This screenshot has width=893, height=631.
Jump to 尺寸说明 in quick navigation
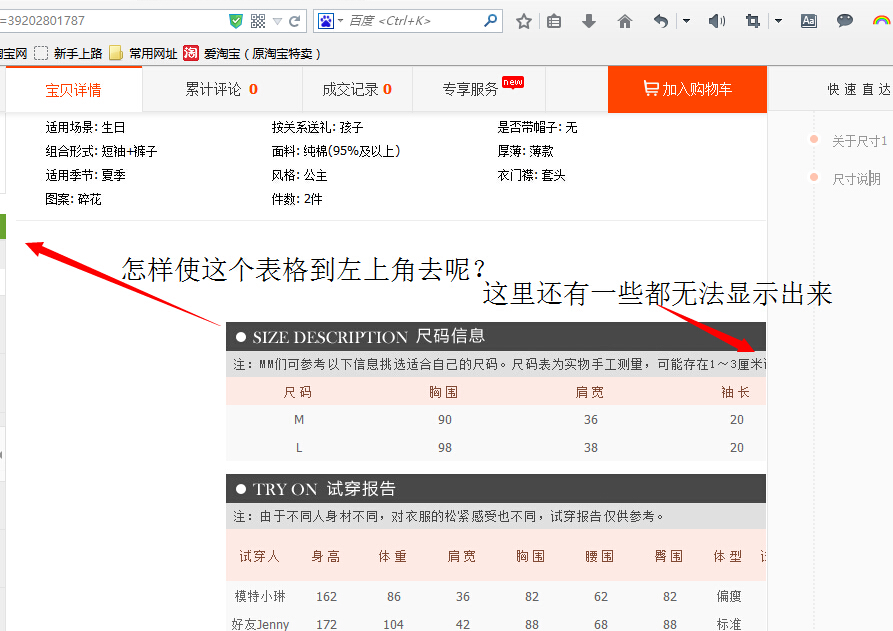tap(856, 179)
